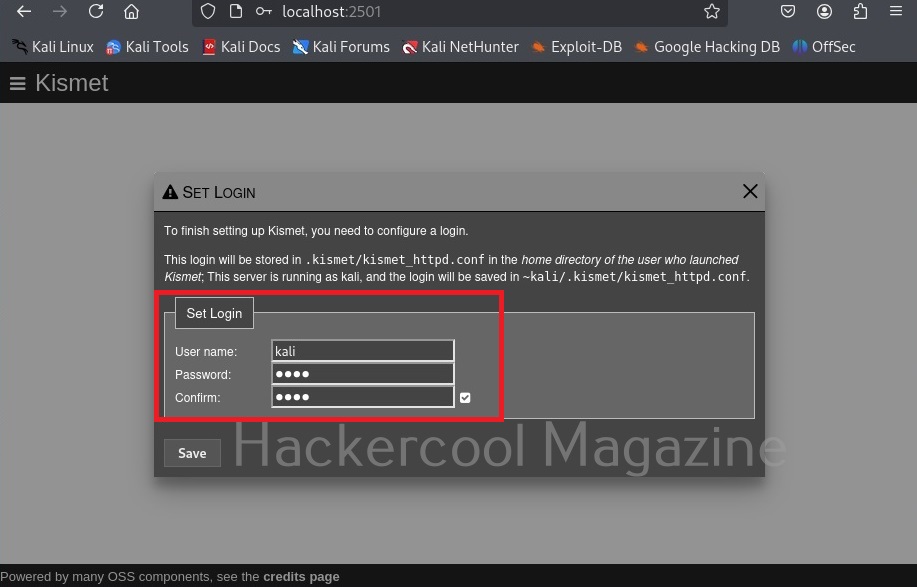The height and width of the screenshot is (587, 917).
Task: Open the Kali Linux bookmark
Action: [53, 47]
